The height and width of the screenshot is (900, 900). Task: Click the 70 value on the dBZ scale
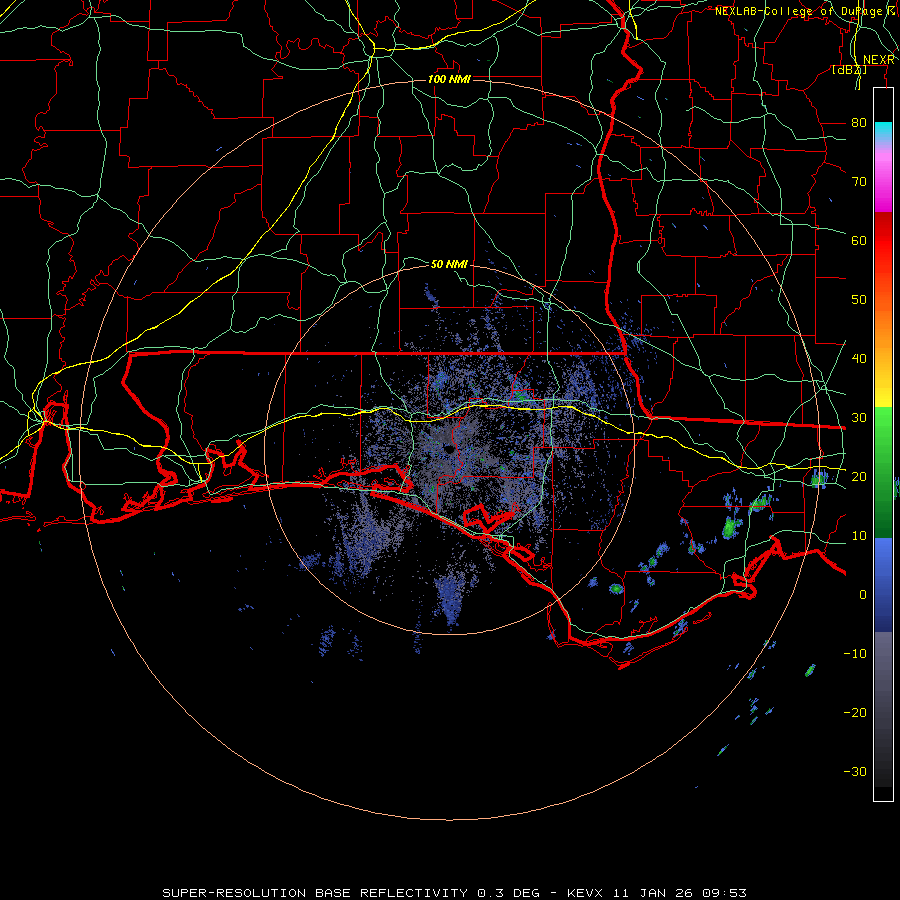pyautogui.click(x=859, y=182)
